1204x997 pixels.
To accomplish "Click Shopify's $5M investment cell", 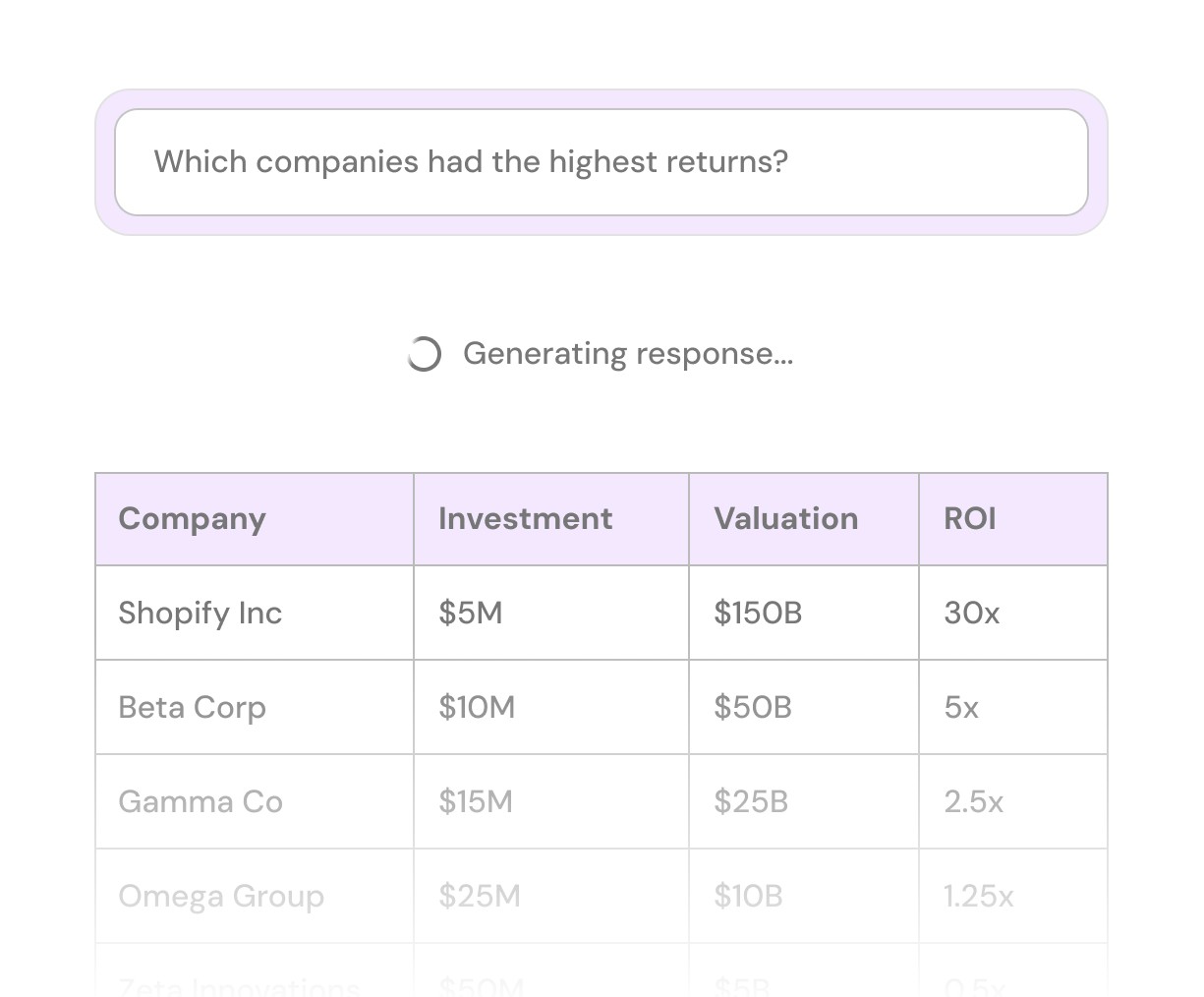I will pos(551,613).
